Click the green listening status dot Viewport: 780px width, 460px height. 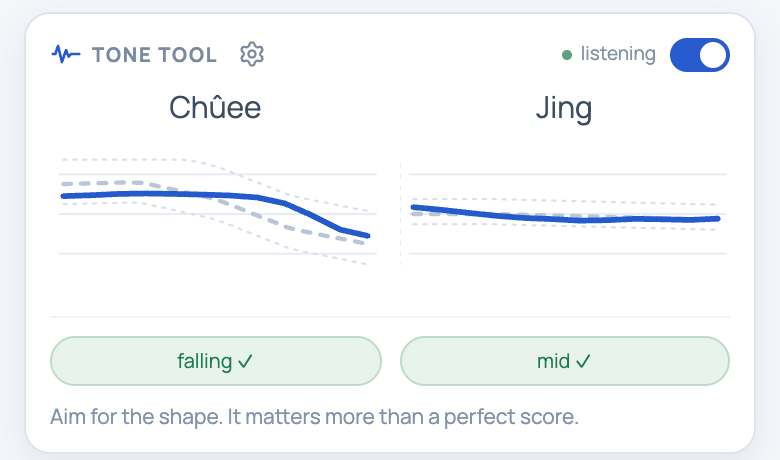[567, 55]
